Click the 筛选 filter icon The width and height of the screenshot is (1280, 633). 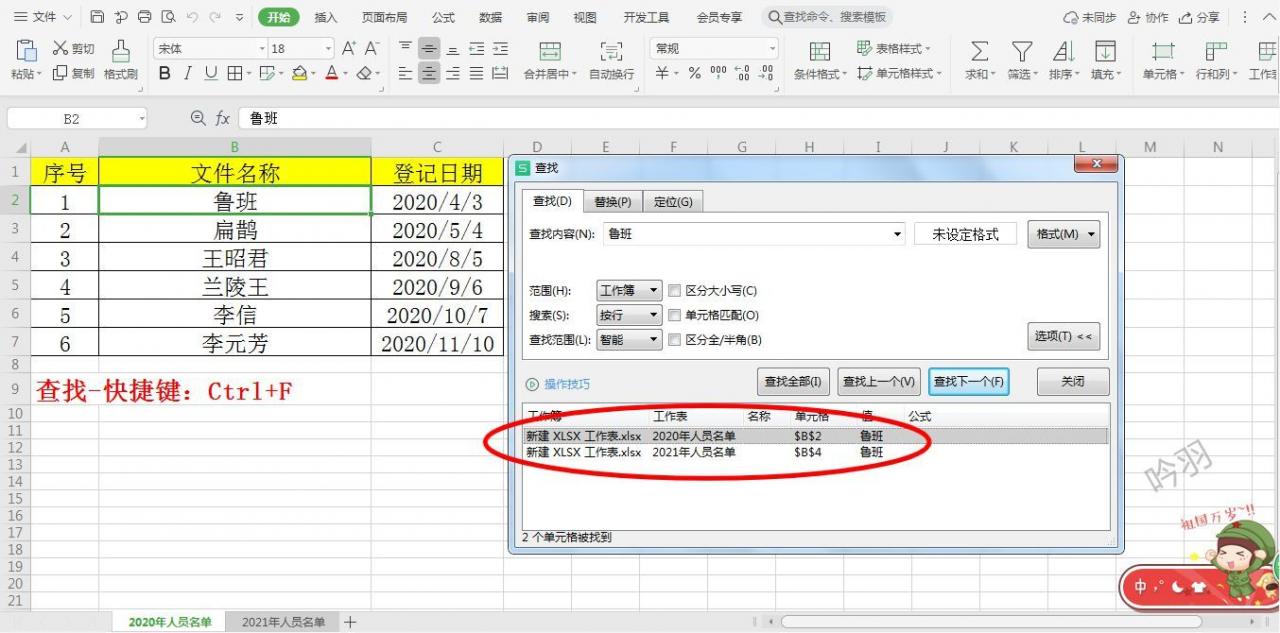pos(1021,59)
